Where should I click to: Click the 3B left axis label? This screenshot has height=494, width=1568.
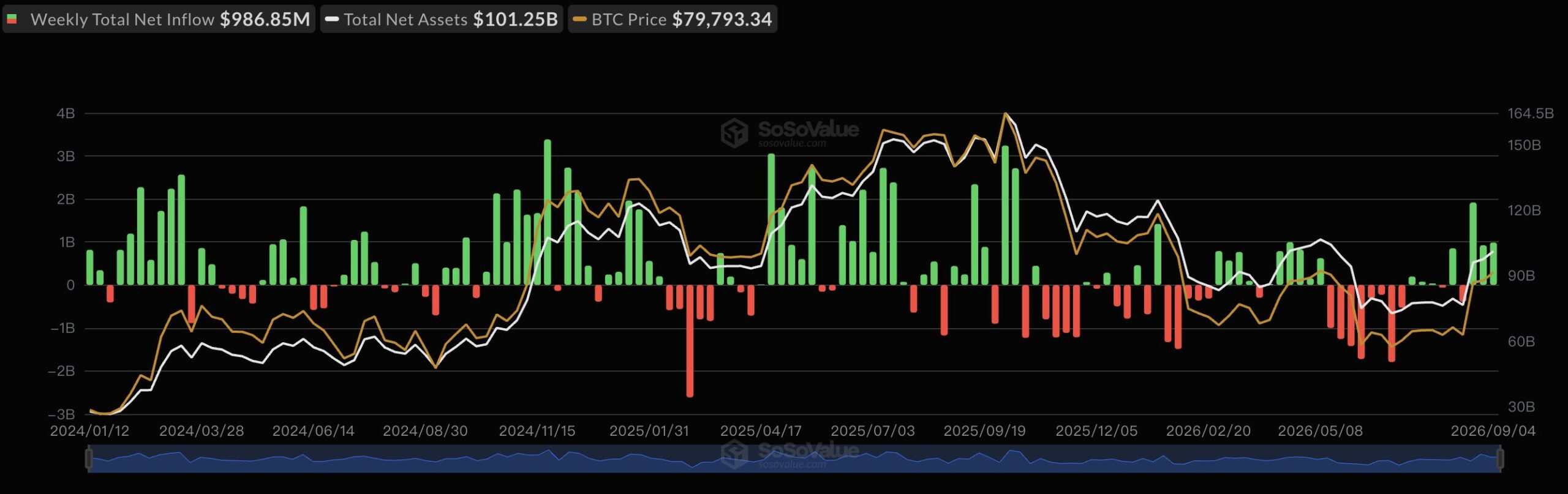pyautogui.click(x=66, y=156)
